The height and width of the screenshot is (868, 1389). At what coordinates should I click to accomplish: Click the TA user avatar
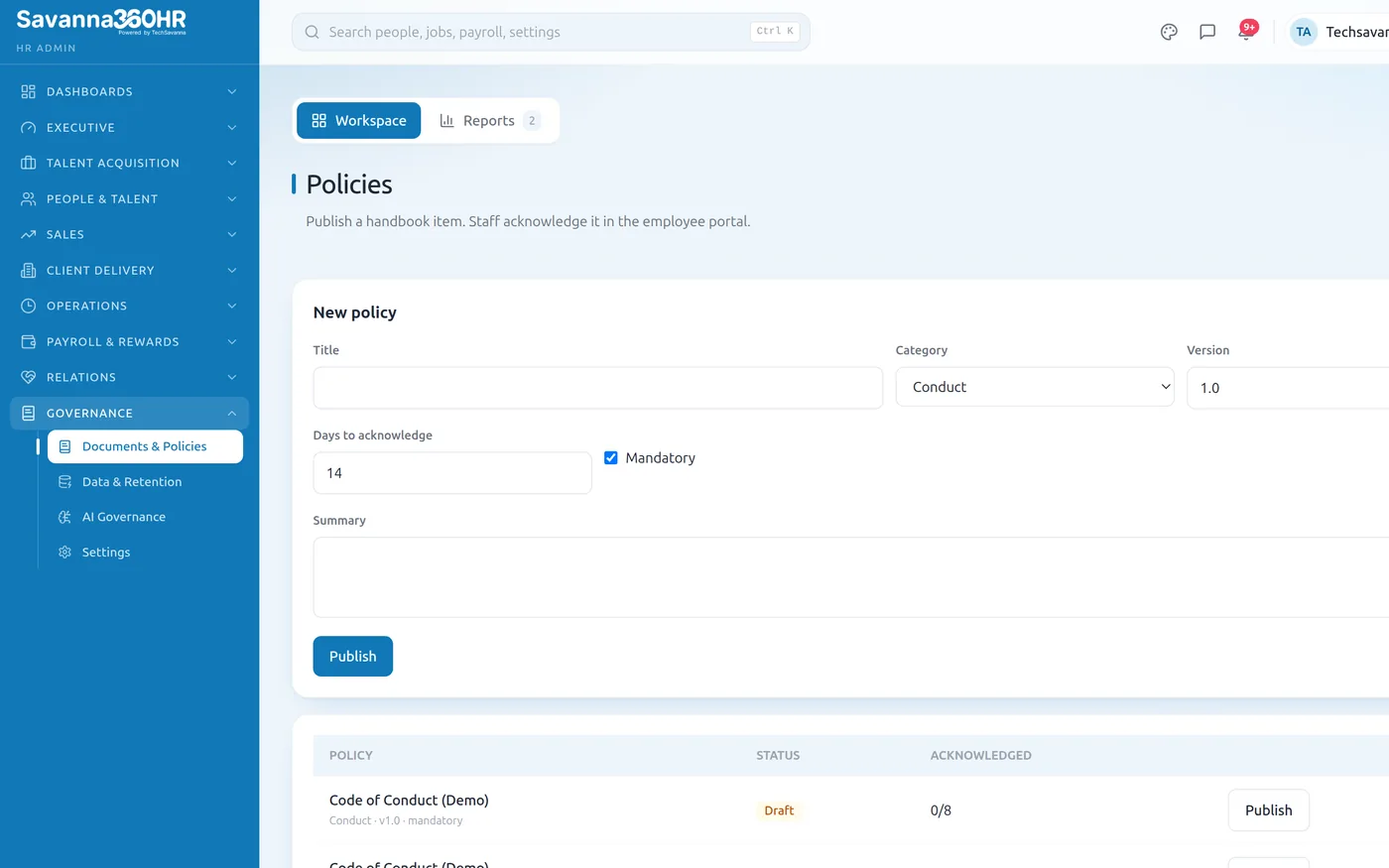[1304, 32]
